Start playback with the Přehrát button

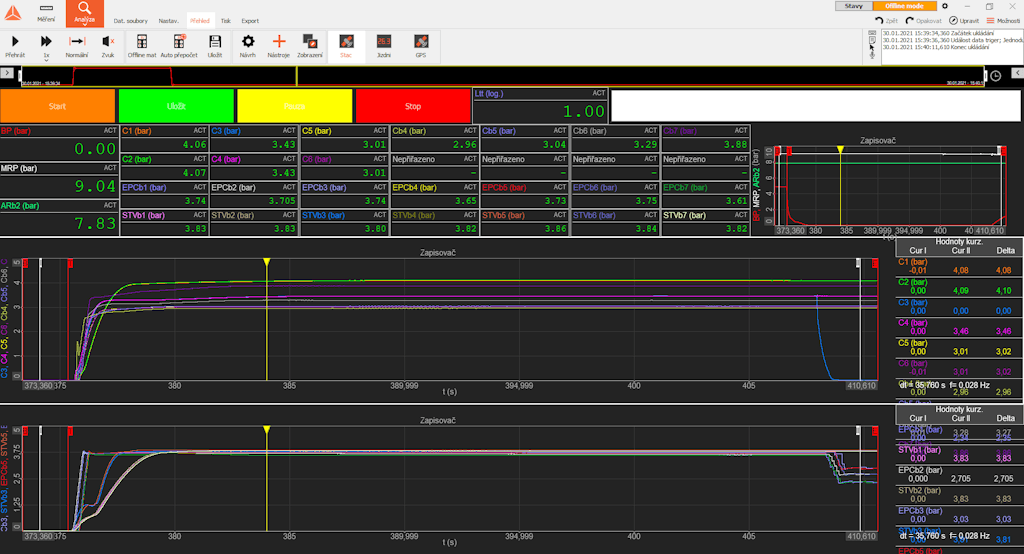[15, 46]
